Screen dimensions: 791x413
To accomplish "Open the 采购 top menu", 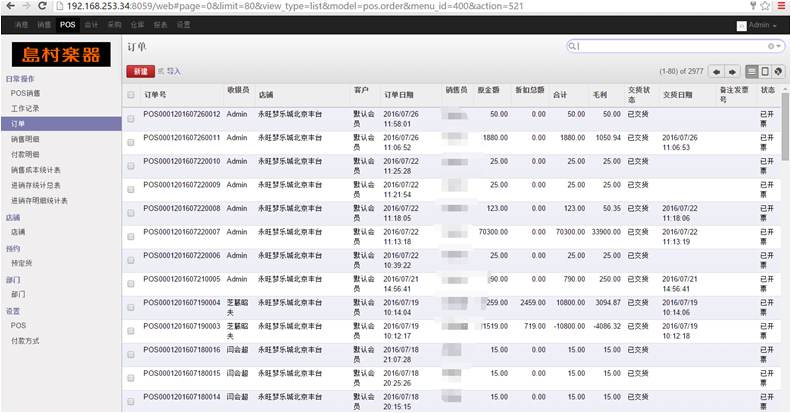I will (x=115, y=25).
